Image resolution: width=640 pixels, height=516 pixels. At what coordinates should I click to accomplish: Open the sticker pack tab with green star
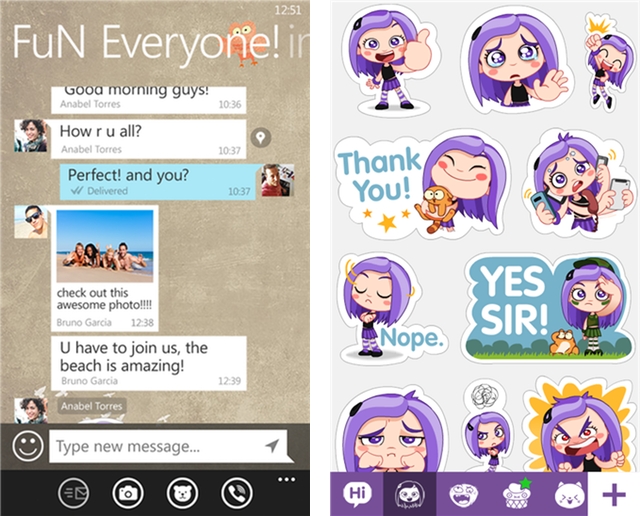coord(515,494)
